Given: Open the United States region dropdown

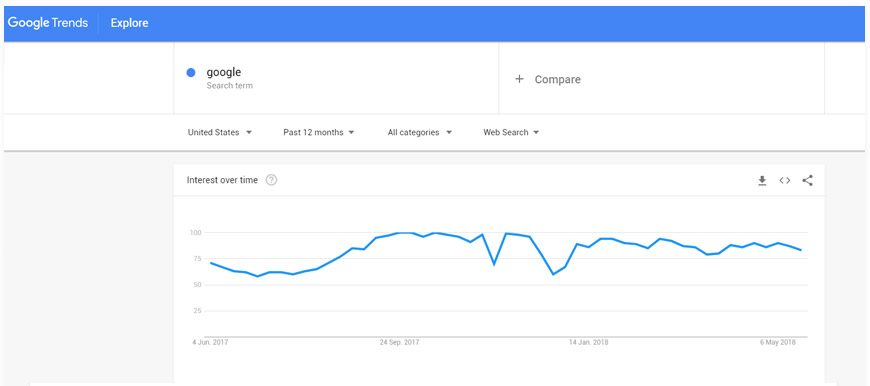Looking at the screenshot, I should pos(220,133).
